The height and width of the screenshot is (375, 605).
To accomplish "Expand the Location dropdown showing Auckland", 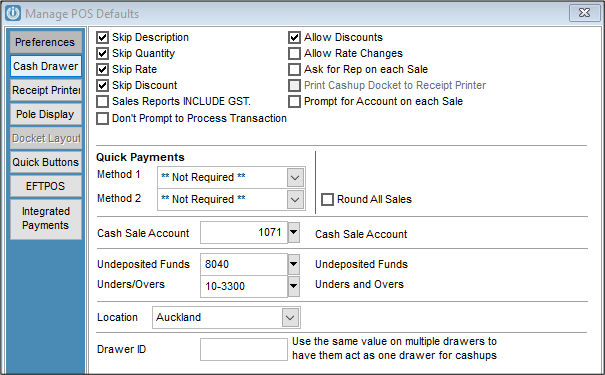I will [290, 318].
